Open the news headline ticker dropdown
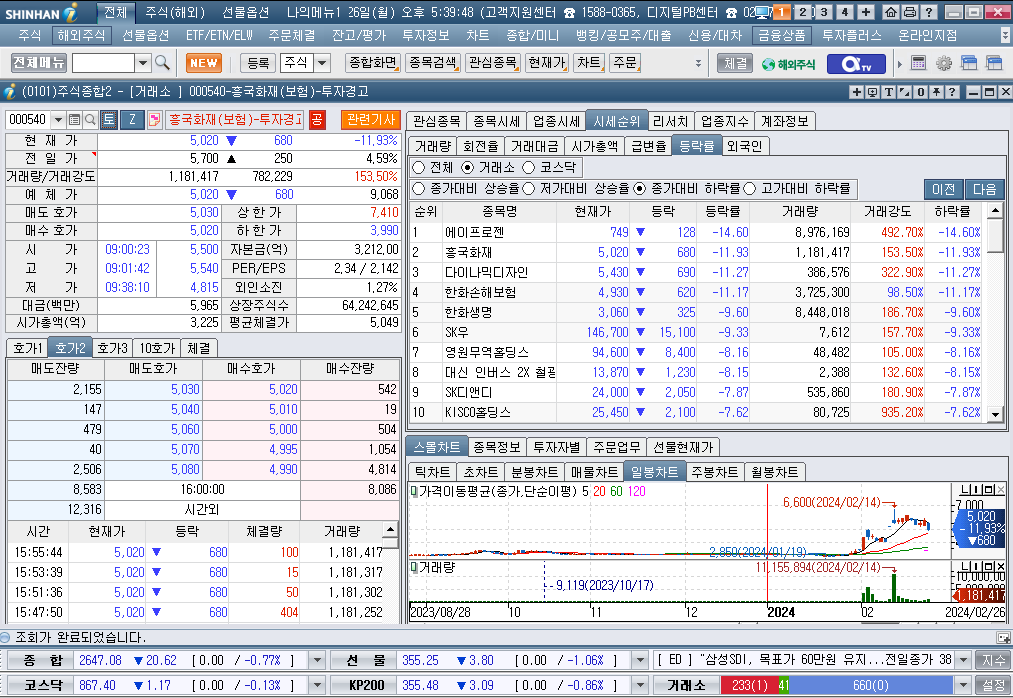Viewport: 1013px width, 698px height. (963, 660)
